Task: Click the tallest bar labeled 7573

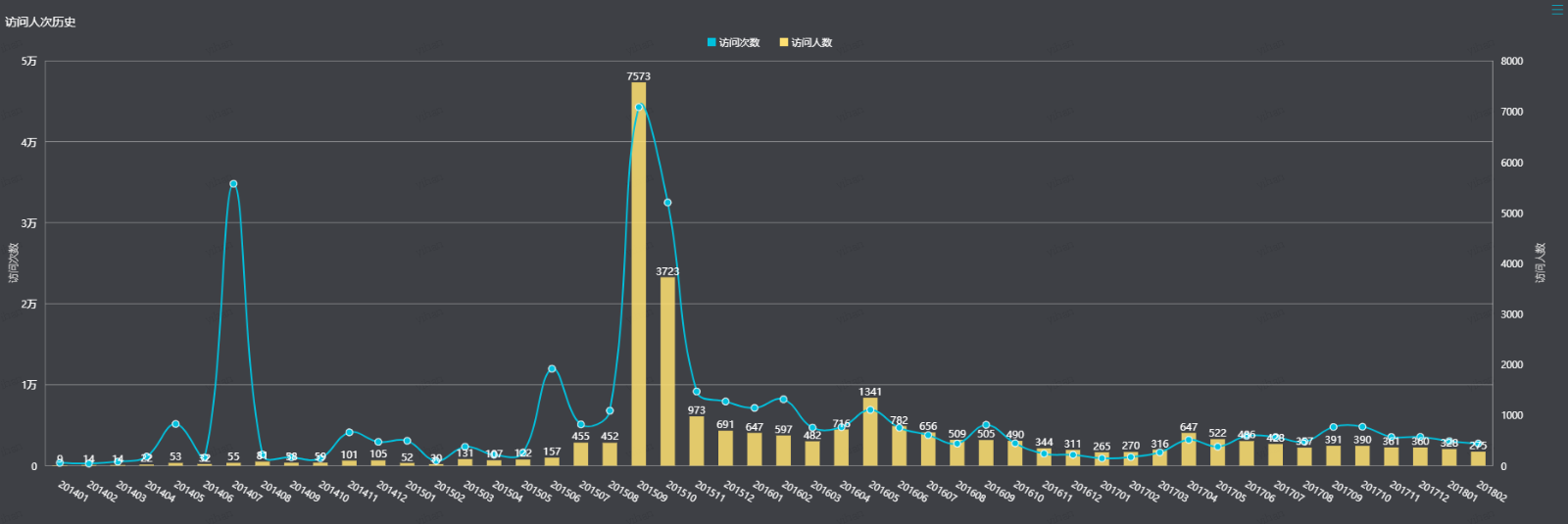Action: [639, 274]
